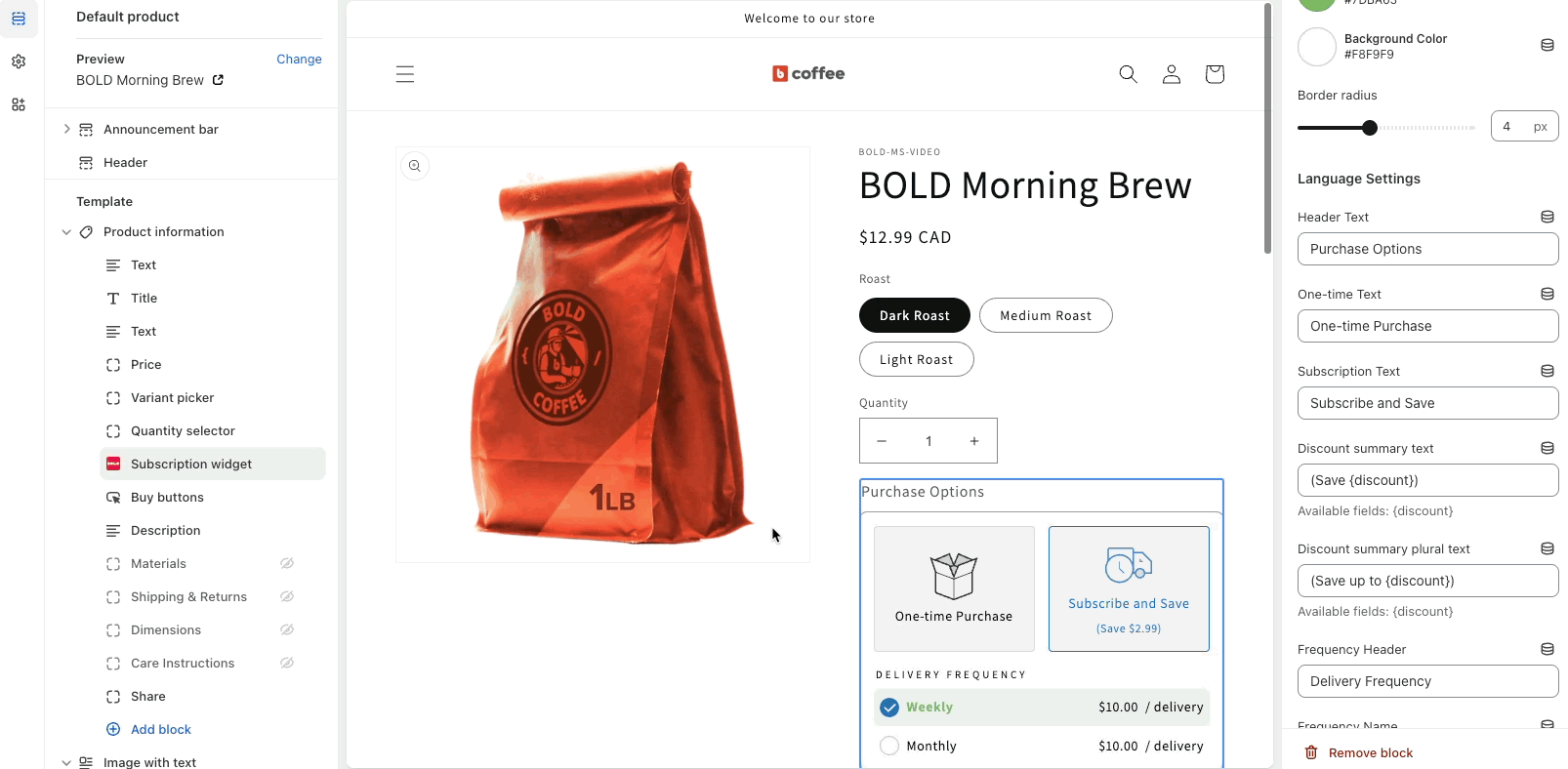Open the hamburger menu in store header
The width and height of the screenshot is (1568, 769).
(405, 74)
